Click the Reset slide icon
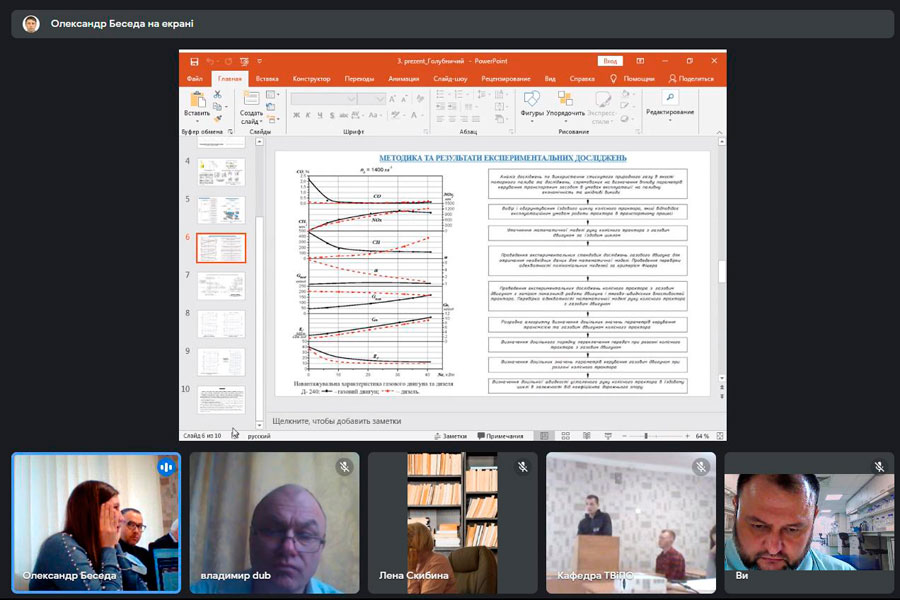The height and width of the screenshot is (600, 900). pos(271,107)
